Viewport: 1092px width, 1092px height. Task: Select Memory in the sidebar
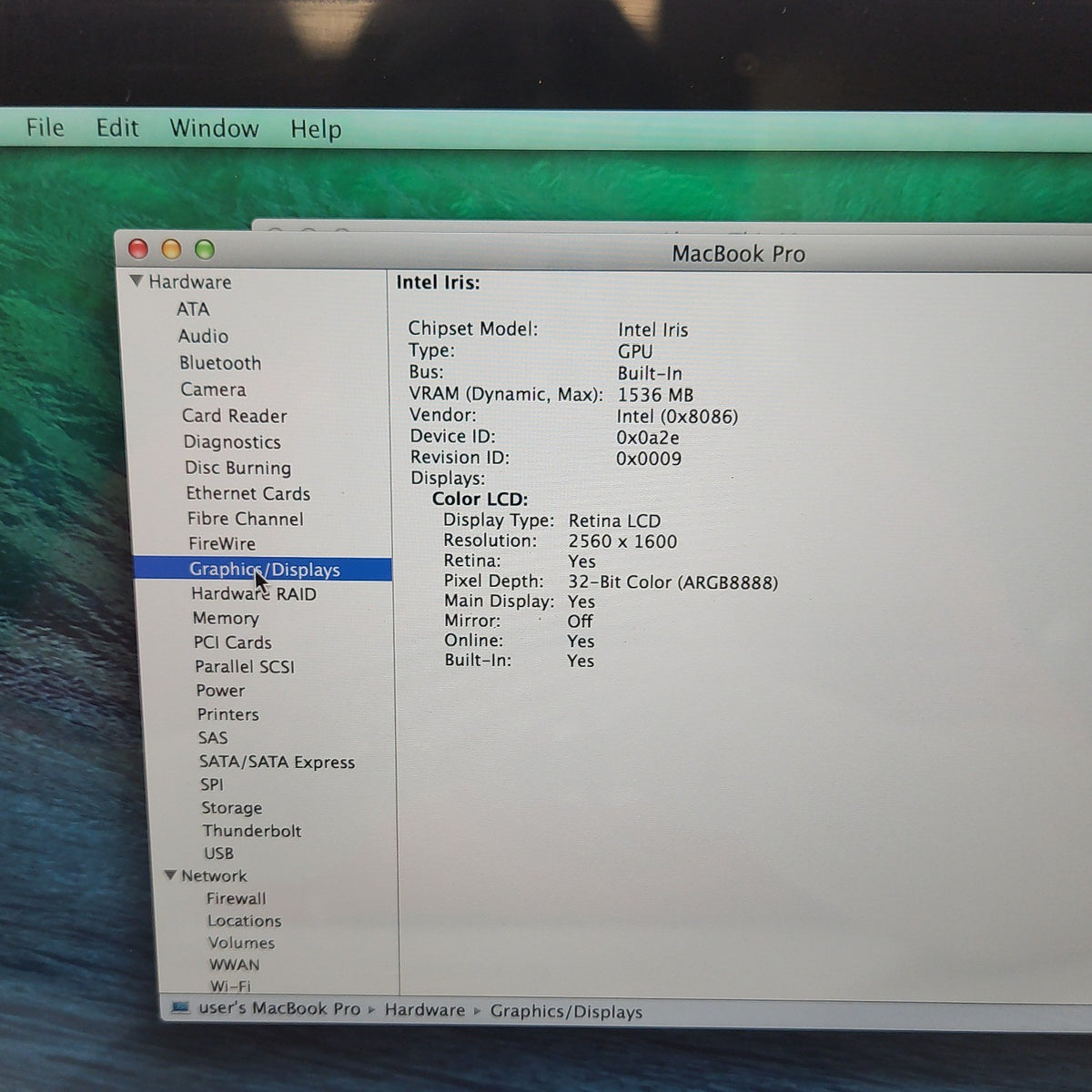226,618
